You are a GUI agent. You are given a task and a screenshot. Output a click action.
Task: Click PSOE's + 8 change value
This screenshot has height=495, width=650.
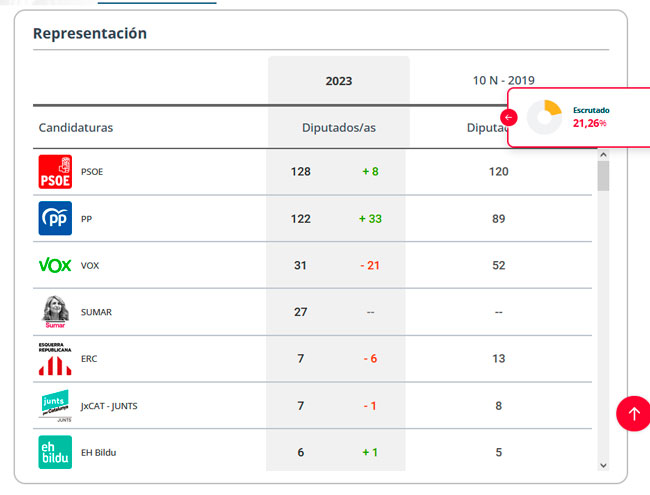[370, 172]
